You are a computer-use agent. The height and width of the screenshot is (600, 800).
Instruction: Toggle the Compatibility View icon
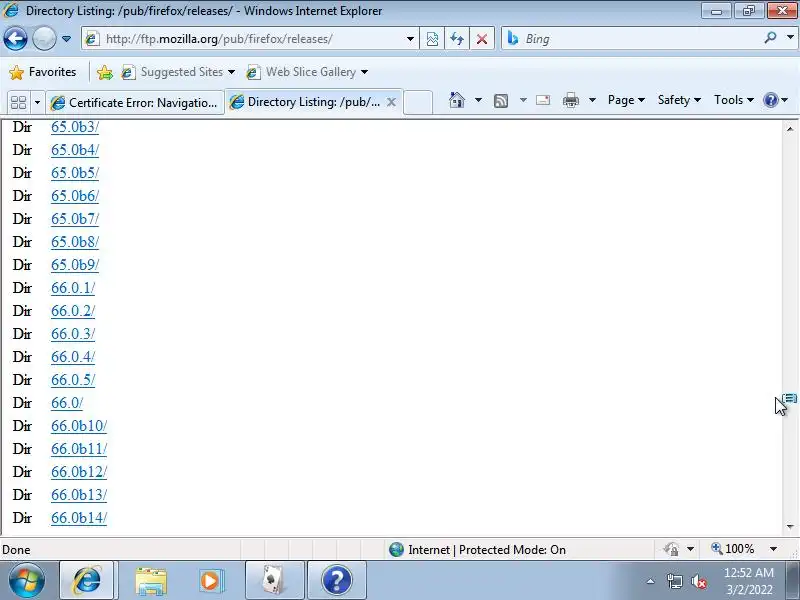[x=432, y=39]
